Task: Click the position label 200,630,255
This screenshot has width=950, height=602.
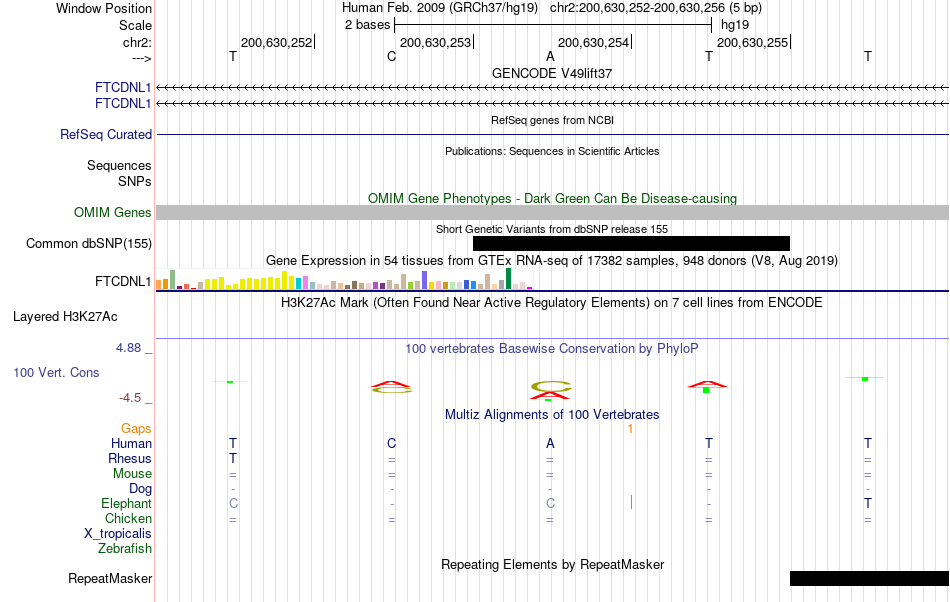Action: tap(752, 42)
